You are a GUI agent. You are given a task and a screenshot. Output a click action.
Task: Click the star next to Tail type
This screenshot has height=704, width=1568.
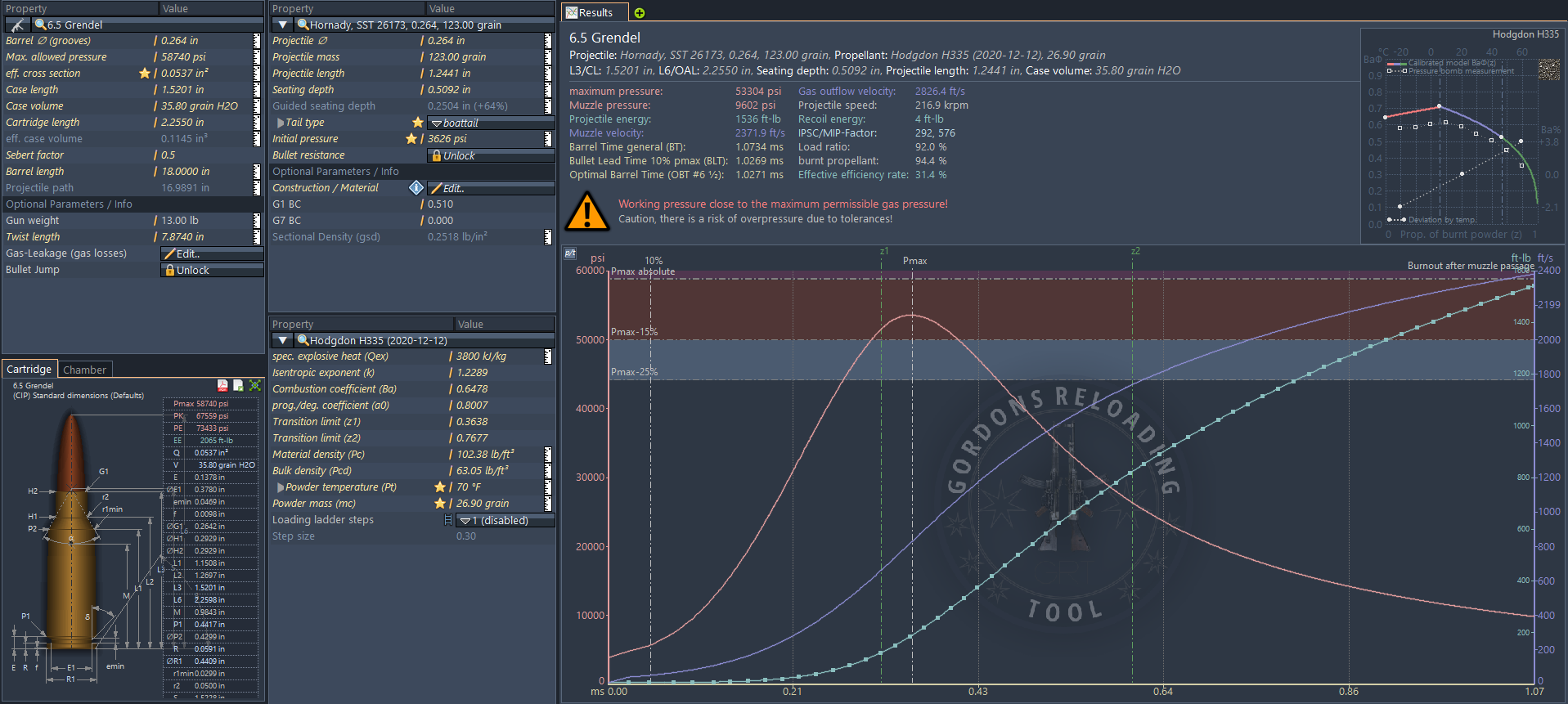(418, 123)
